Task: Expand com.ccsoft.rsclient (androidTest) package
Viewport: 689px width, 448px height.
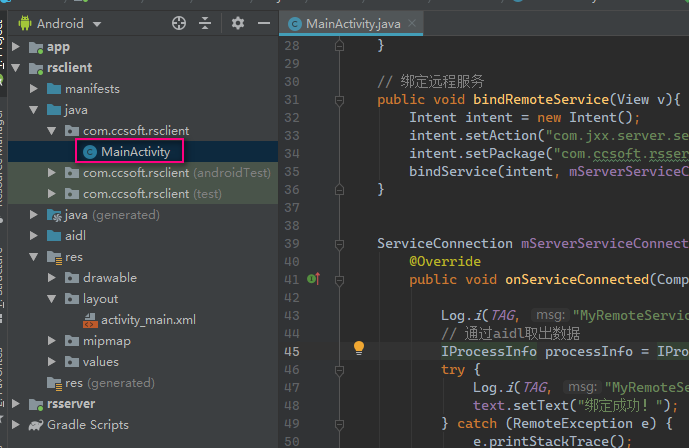Action: [x=51, y=173]
